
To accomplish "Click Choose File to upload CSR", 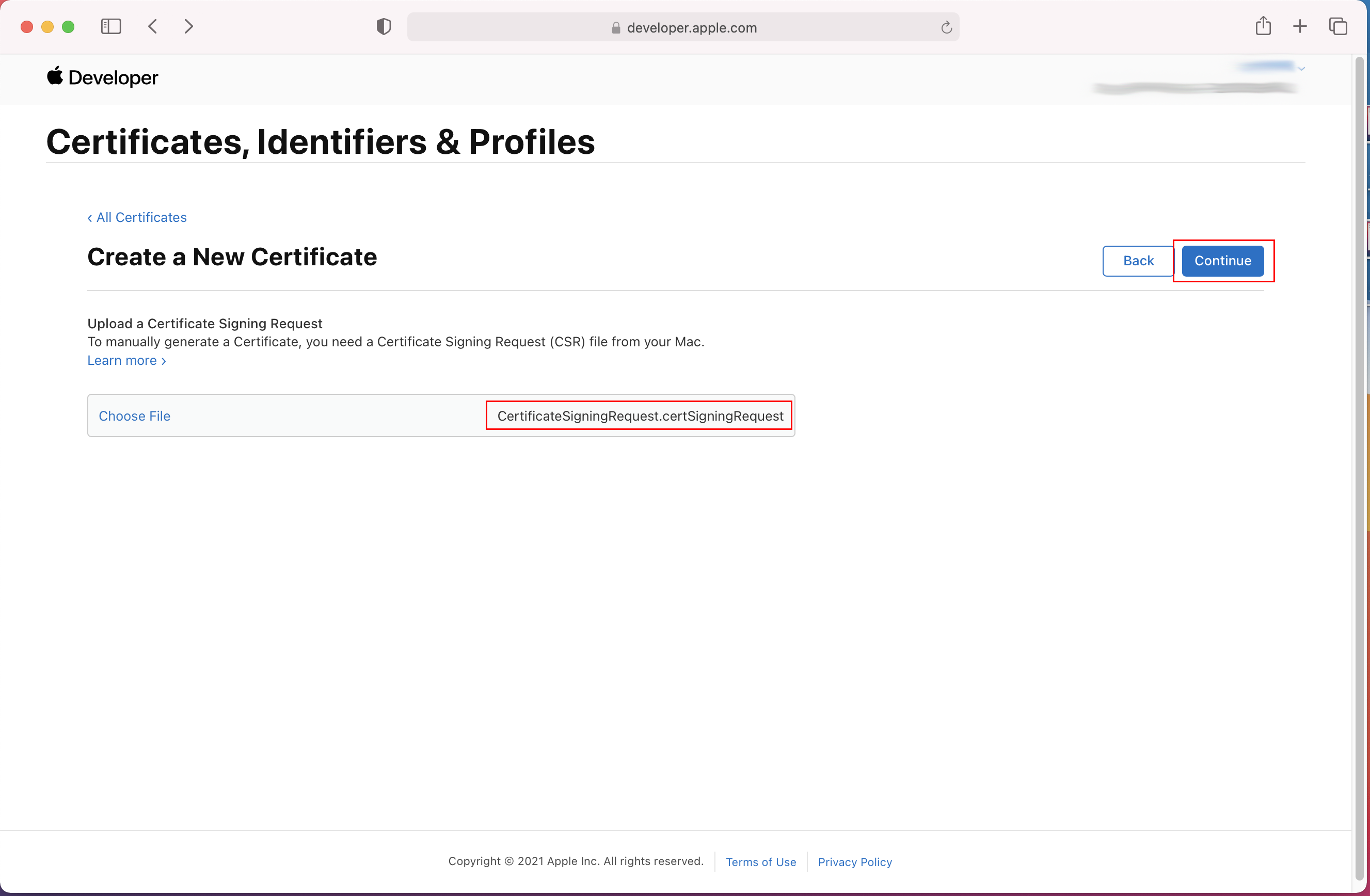I will [134, 415].
